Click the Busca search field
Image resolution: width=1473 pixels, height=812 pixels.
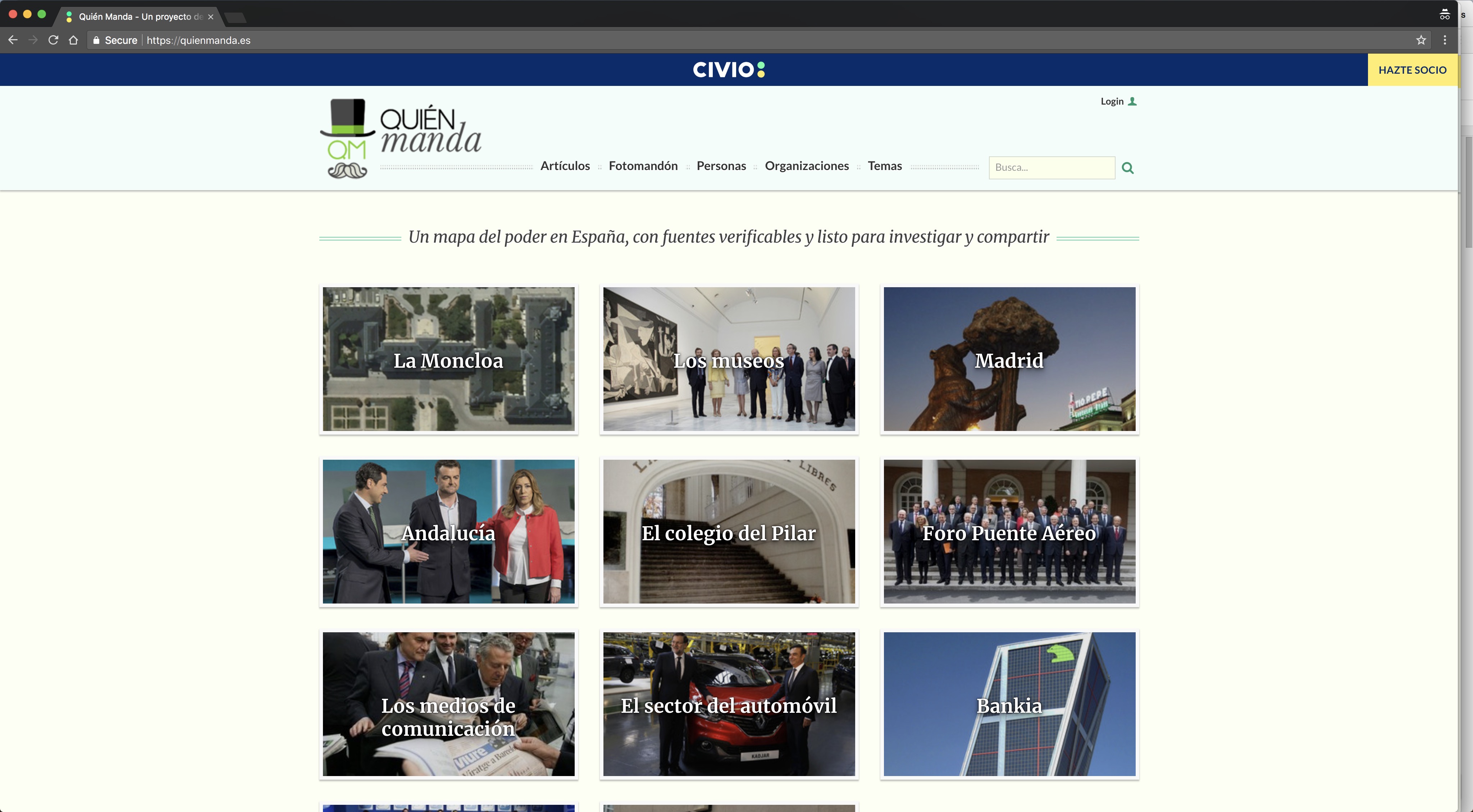pos(1052,168)
